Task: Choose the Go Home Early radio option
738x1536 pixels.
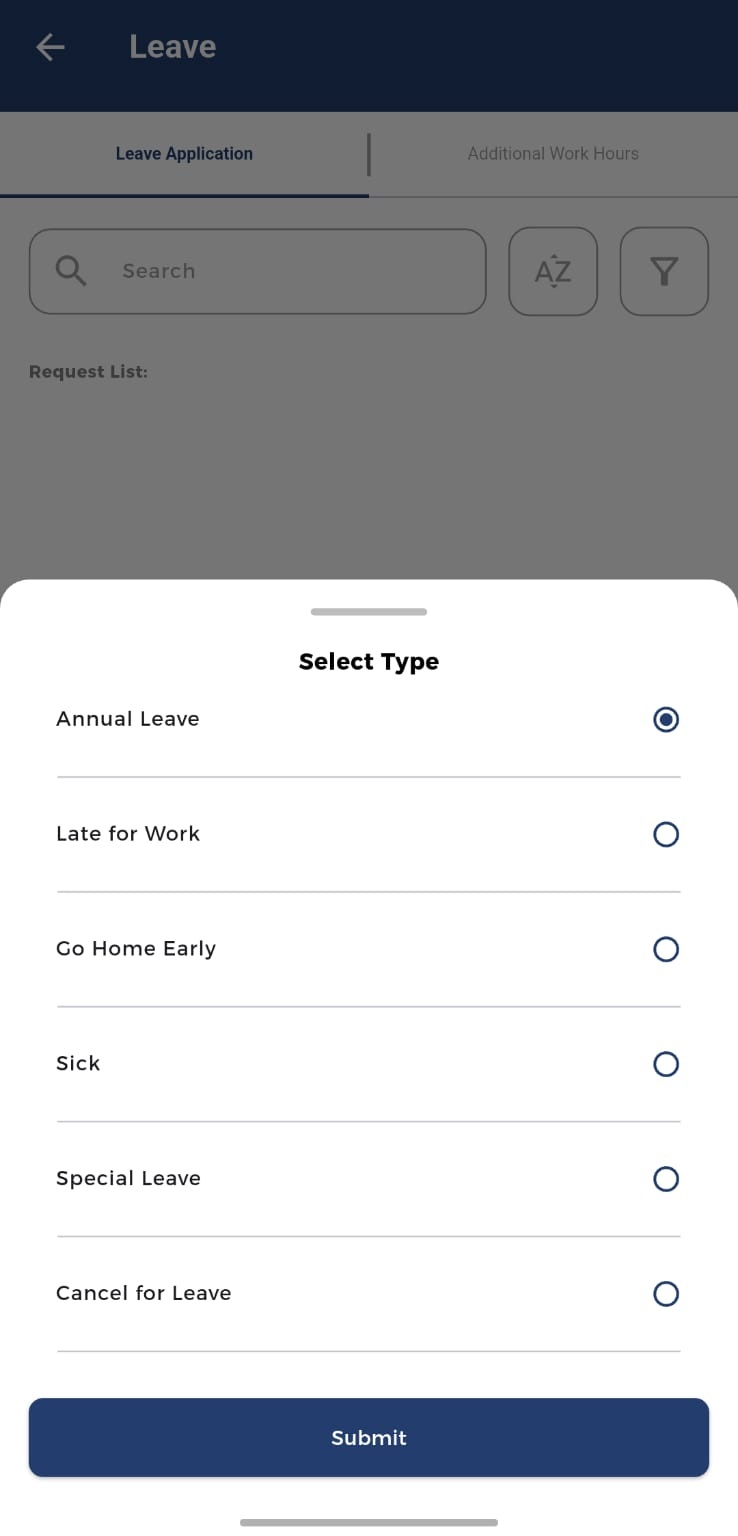Action: [666, 949]
